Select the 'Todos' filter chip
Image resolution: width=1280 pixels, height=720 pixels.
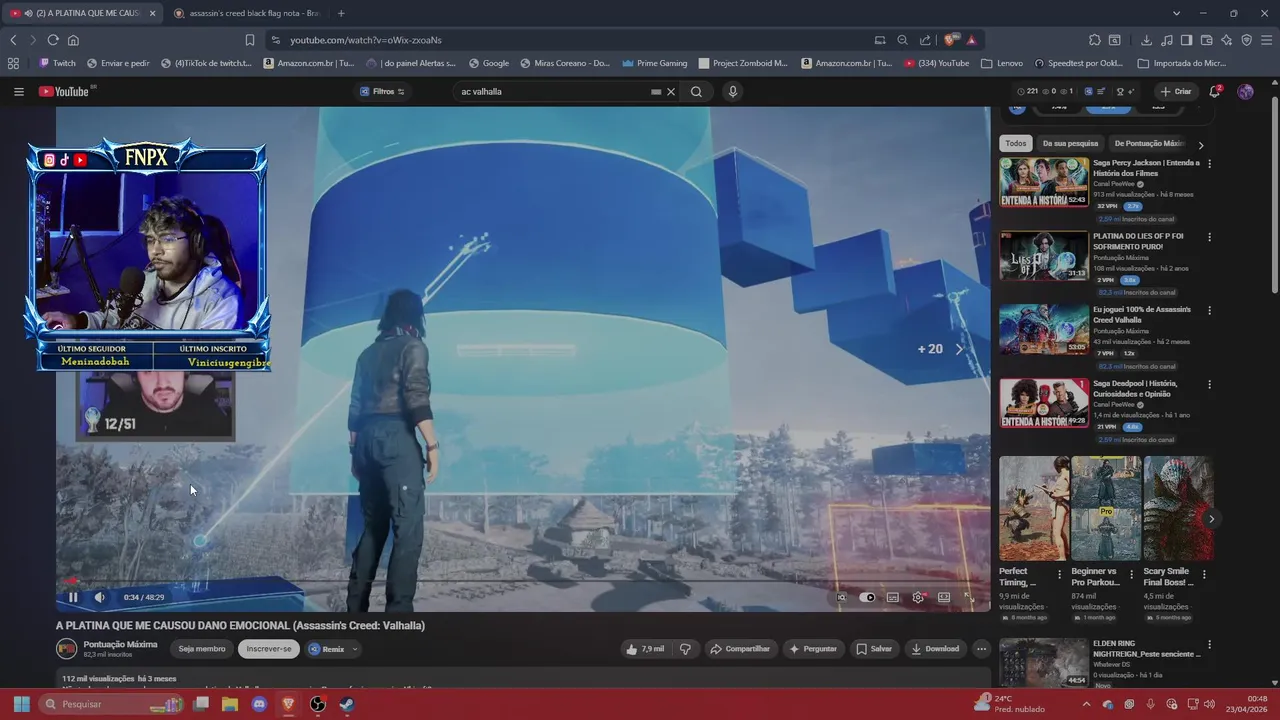1016,143
